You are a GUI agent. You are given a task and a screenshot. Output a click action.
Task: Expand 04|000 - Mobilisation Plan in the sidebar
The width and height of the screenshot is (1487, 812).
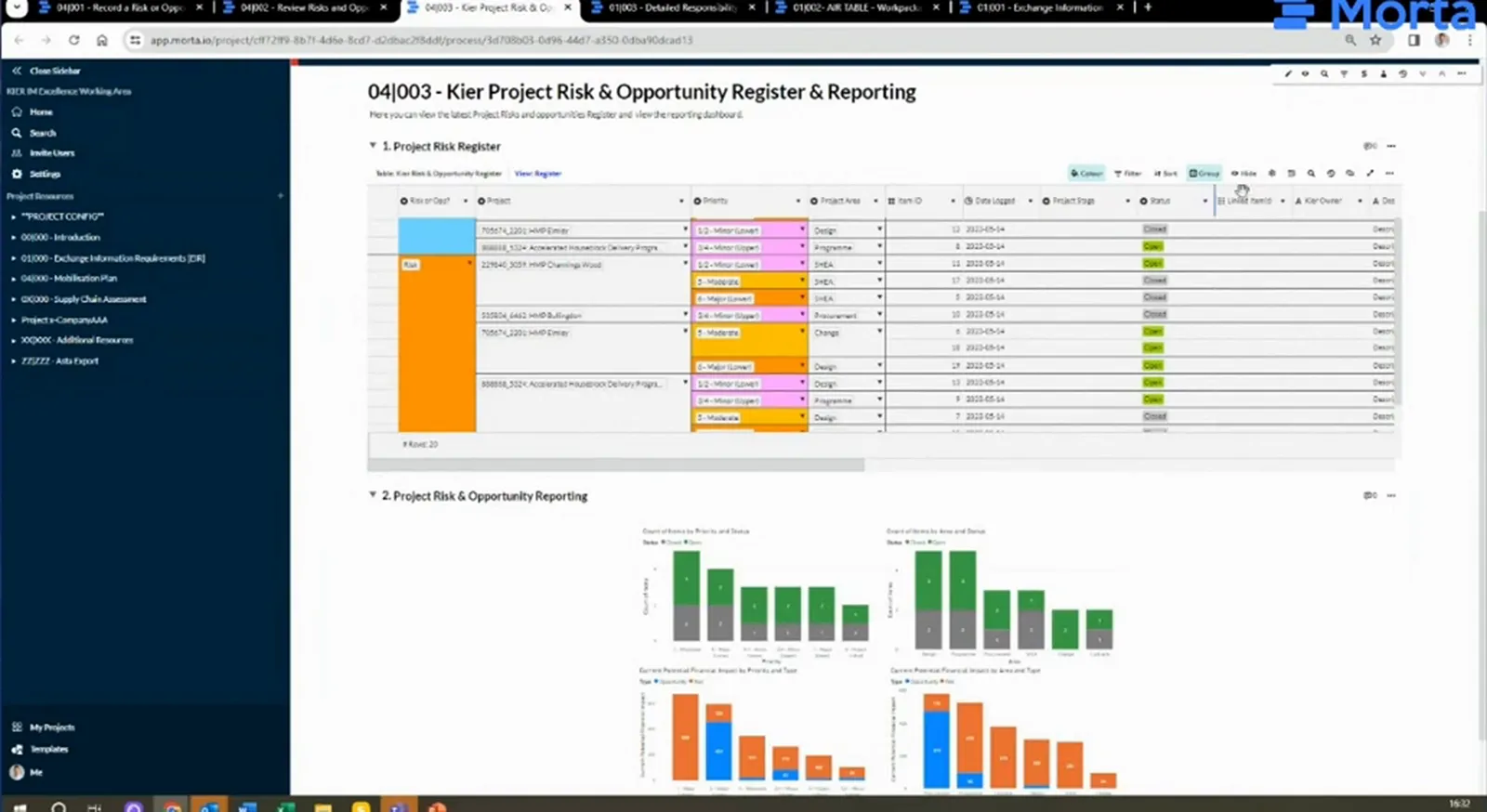13,279
